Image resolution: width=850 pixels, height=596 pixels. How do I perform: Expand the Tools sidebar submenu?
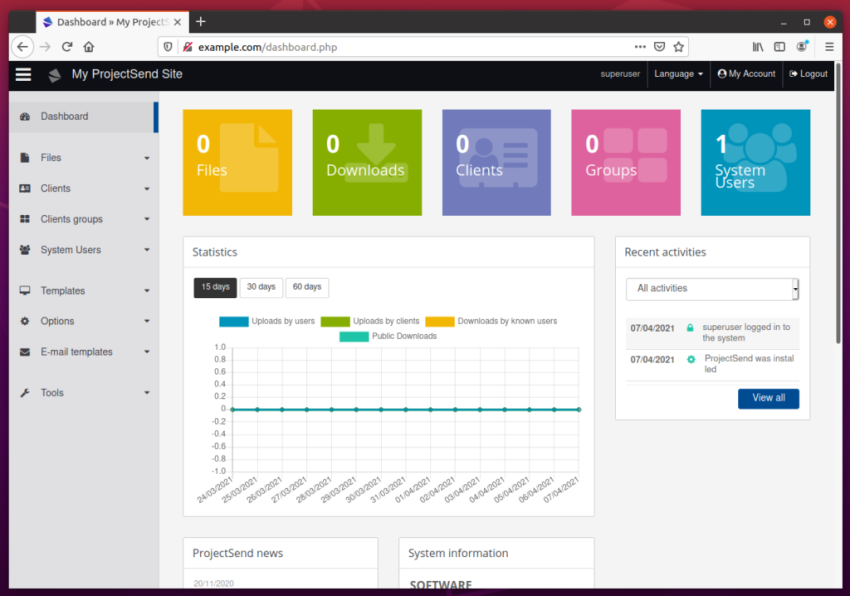147,393
